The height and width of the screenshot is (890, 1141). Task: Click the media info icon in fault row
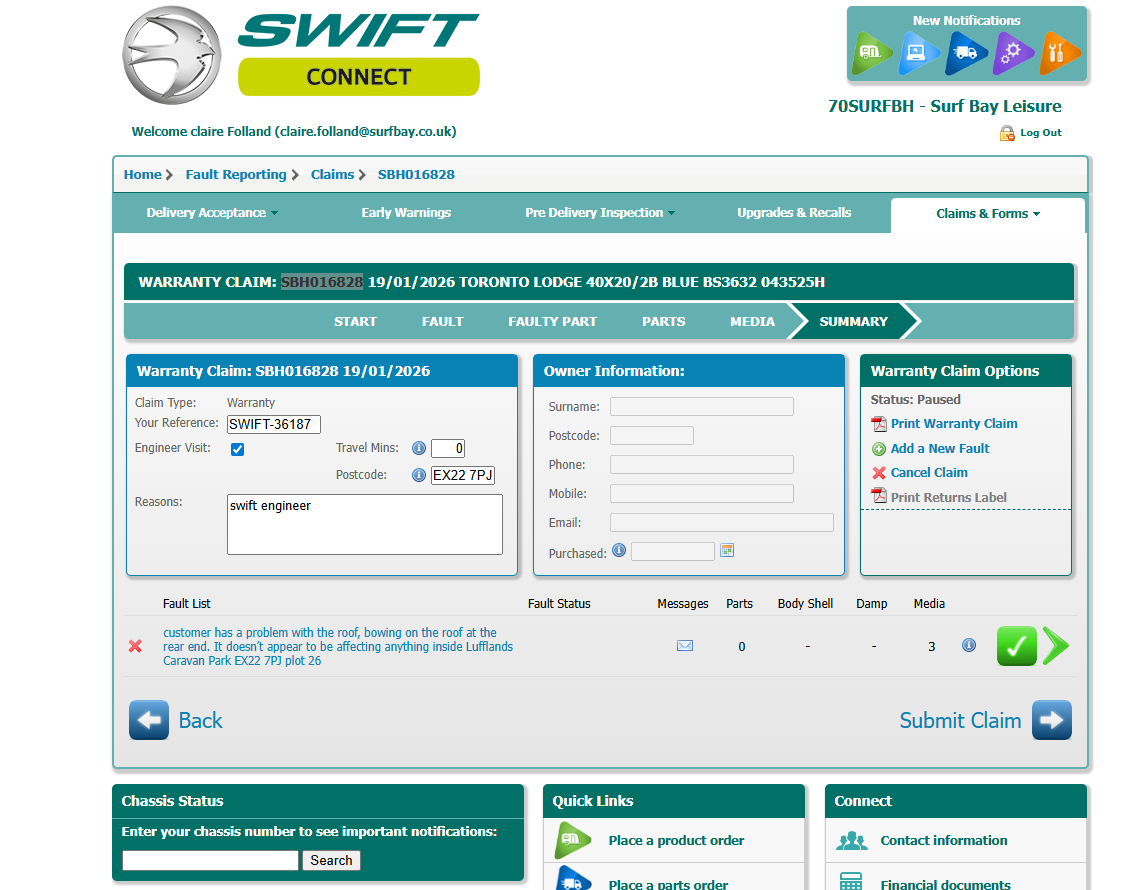(969, 645)
